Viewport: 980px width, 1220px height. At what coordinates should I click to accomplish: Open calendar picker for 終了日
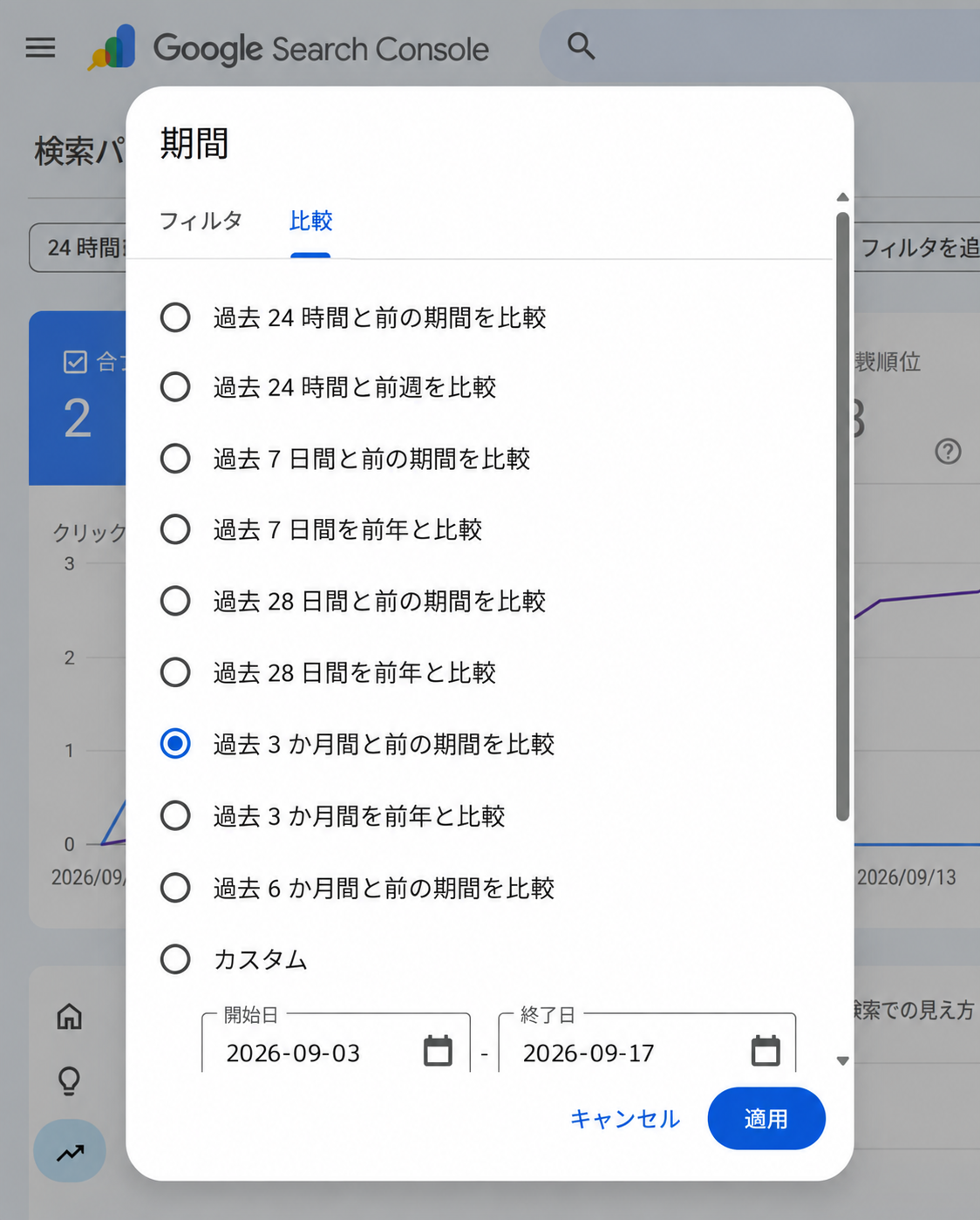pos(766,1050)
